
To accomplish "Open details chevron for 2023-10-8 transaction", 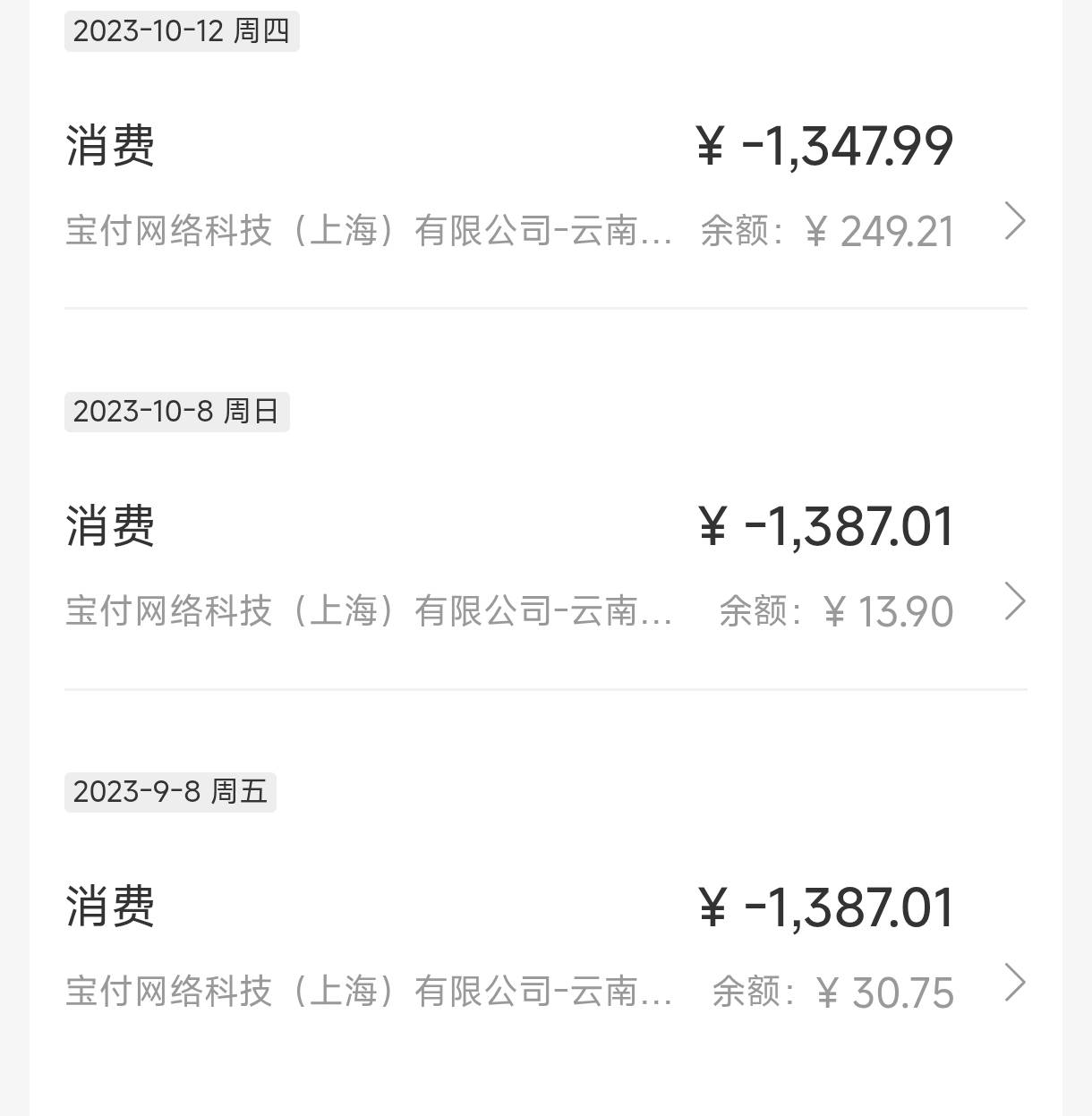I will 1014,601.
